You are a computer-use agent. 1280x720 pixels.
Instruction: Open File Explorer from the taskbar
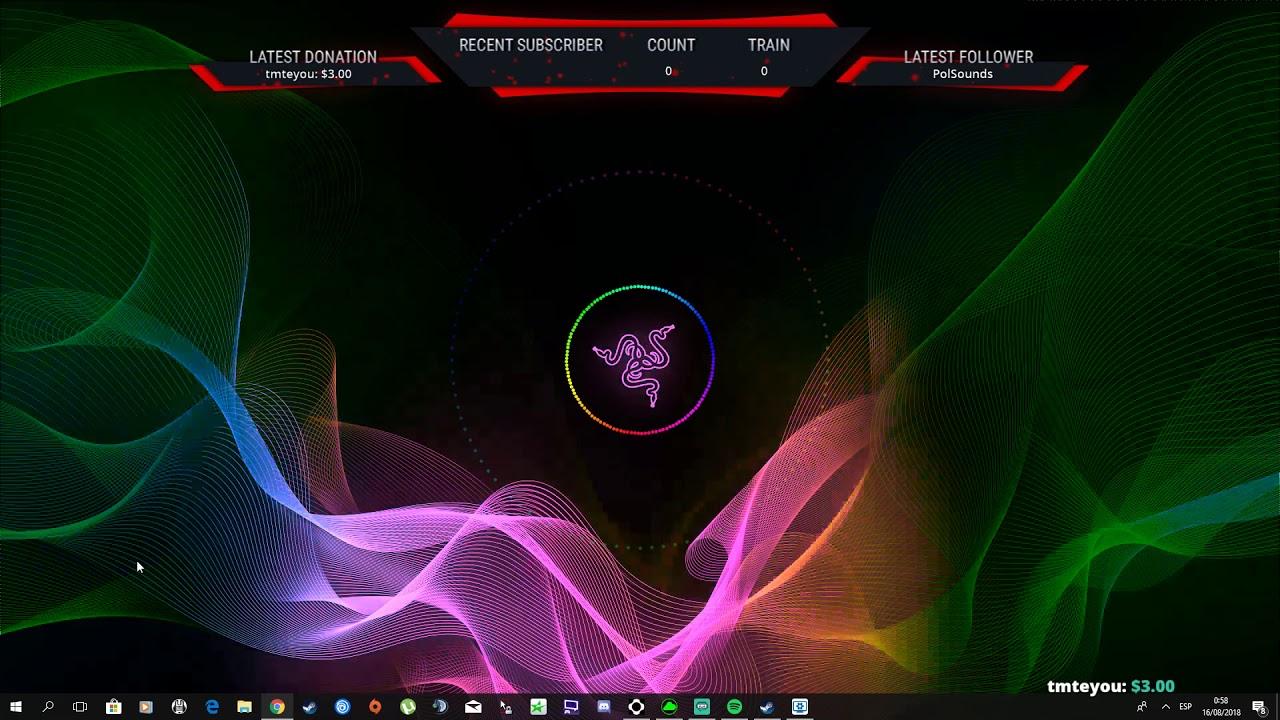[244, 707]
